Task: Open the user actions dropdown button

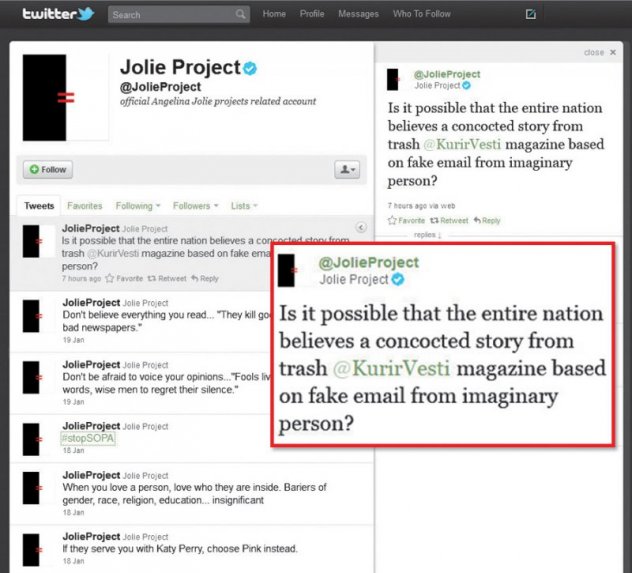Action: coord(347,170)
